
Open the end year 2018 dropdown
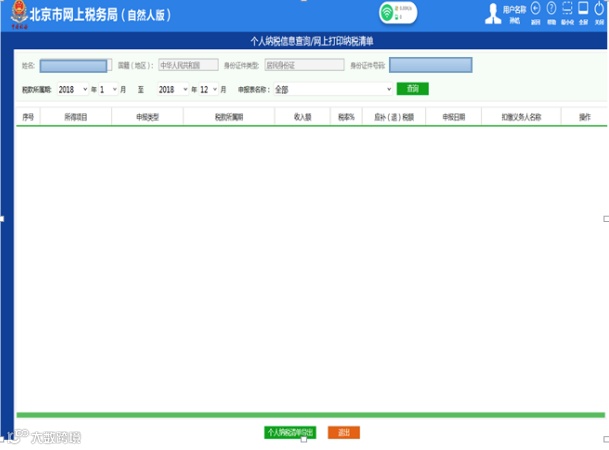[173, 90]
